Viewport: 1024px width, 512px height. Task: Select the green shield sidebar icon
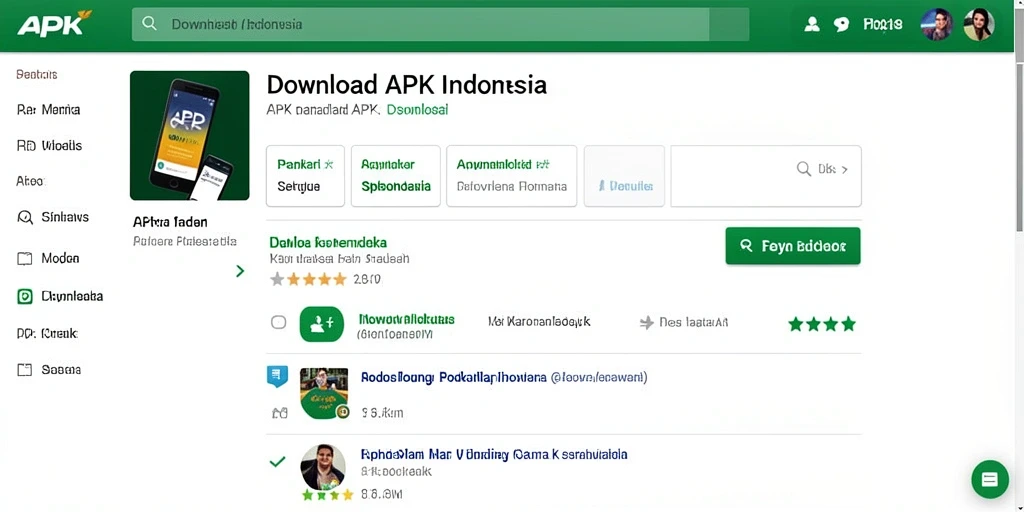tap(24, 296)
